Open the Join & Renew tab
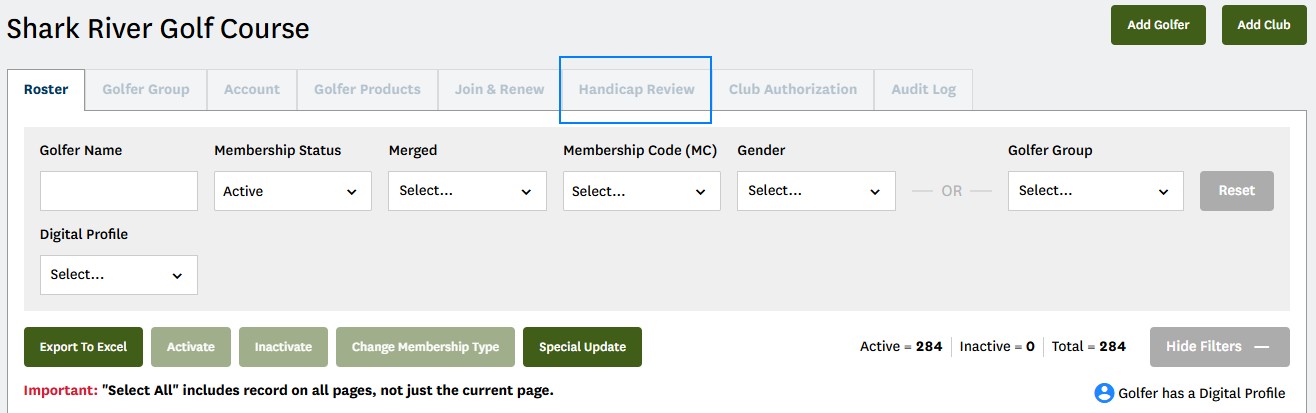The image size is (1316, 413). (x=500, y=89)
